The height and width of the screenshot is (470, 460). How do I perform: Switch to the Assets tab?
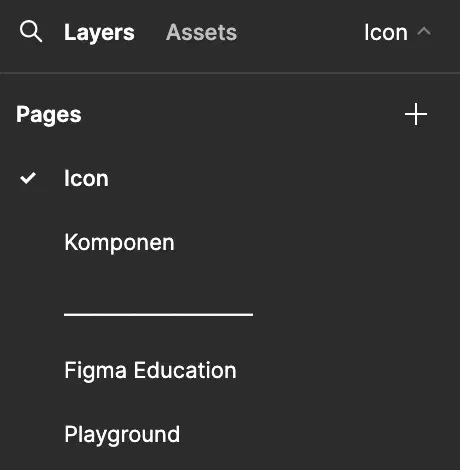pos(201,32)
